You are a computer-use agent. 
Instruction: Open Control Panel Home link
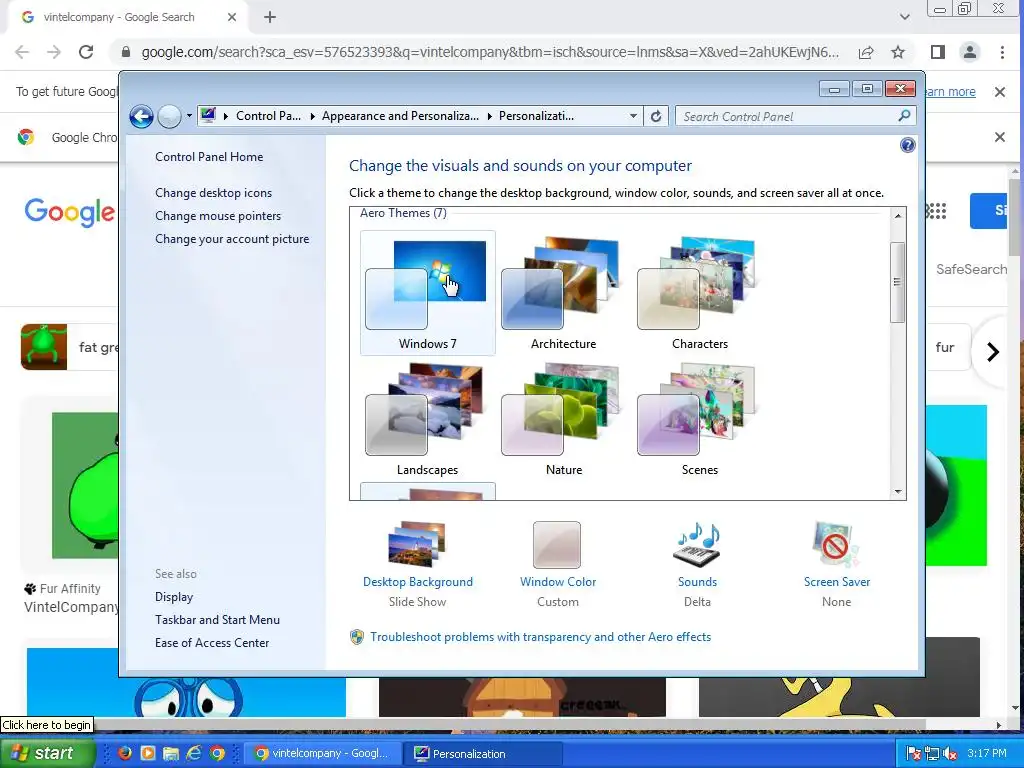(x=209, y=157)
